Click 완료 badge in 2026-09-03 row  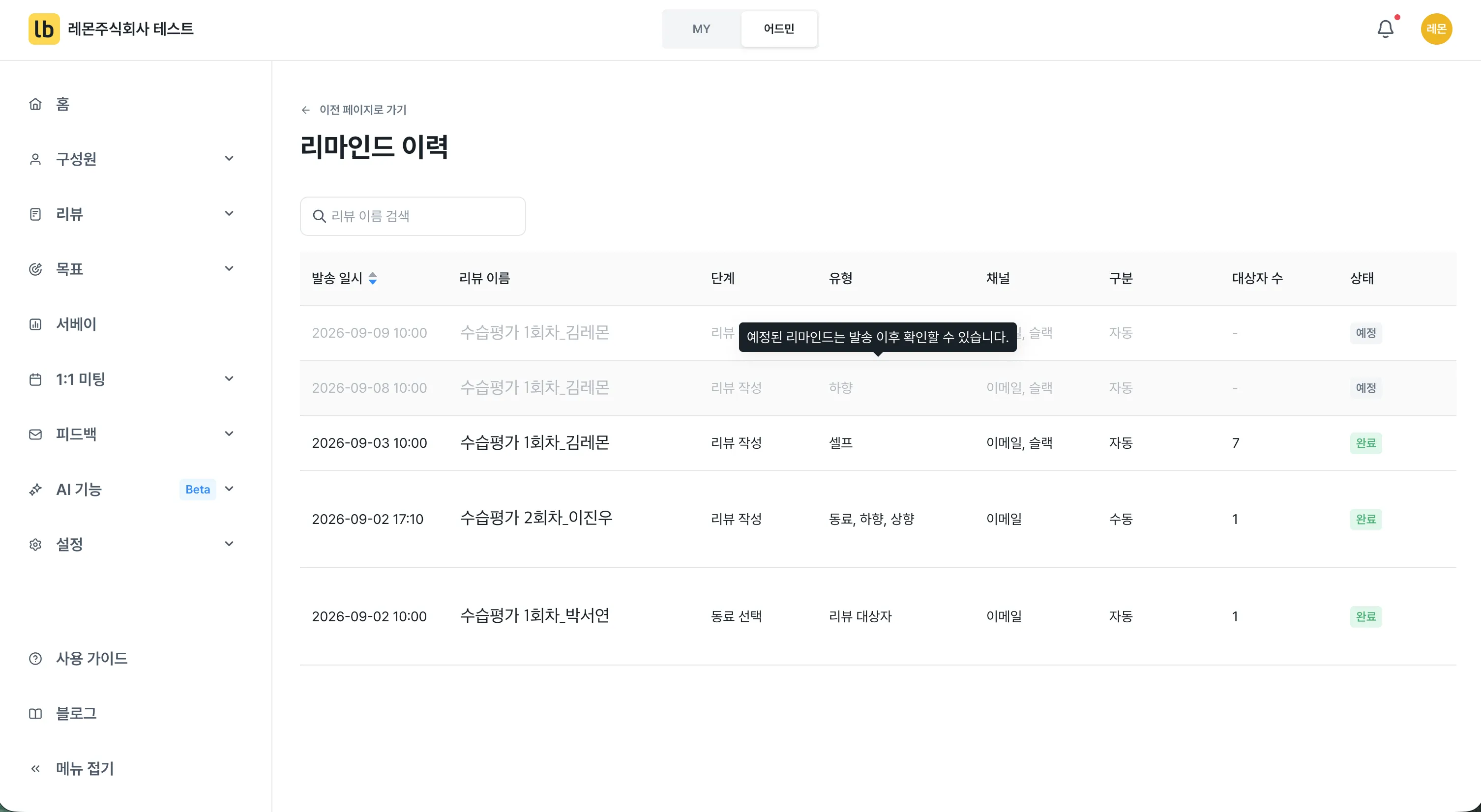(x=1365, y=443)
